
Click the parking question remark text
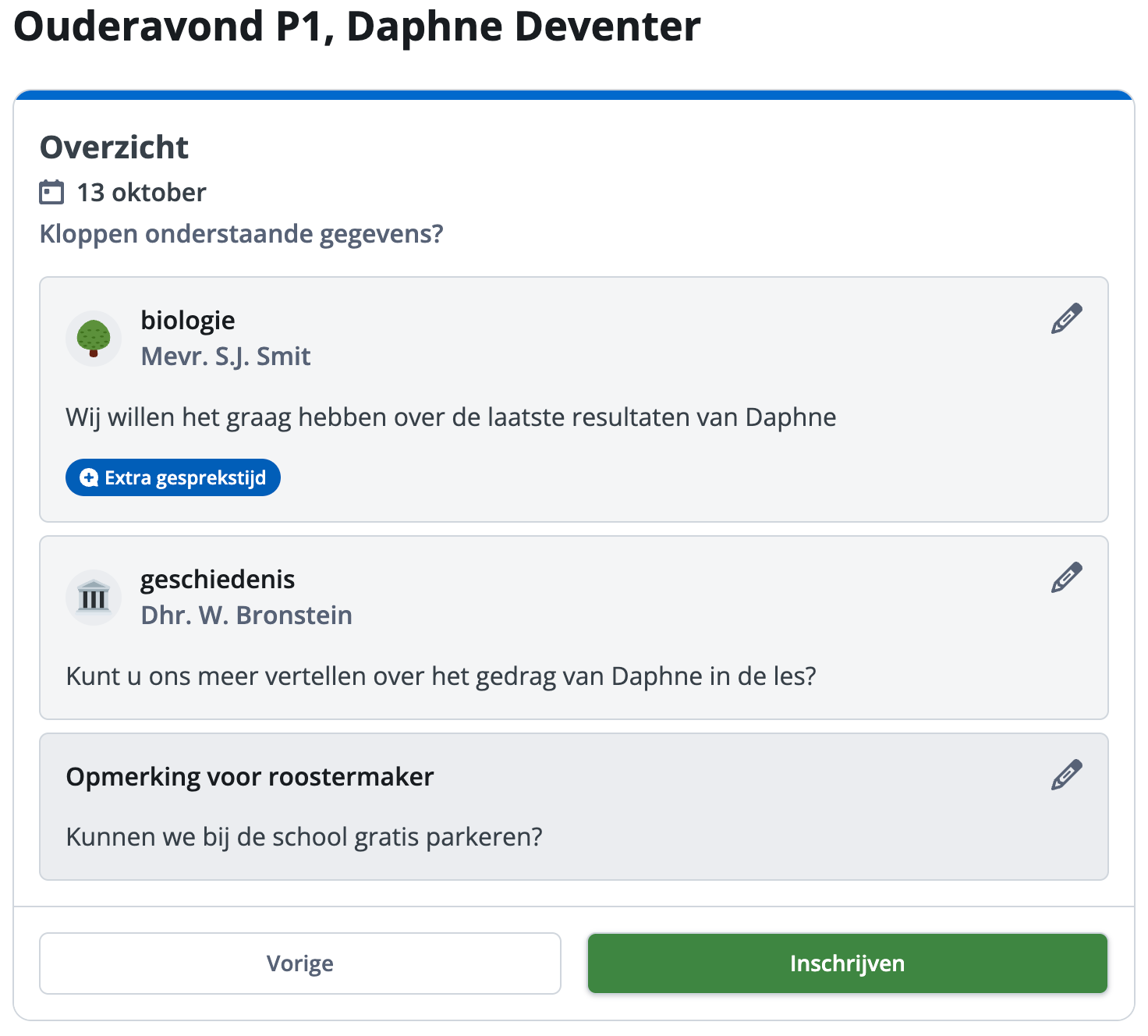[304, 837]
